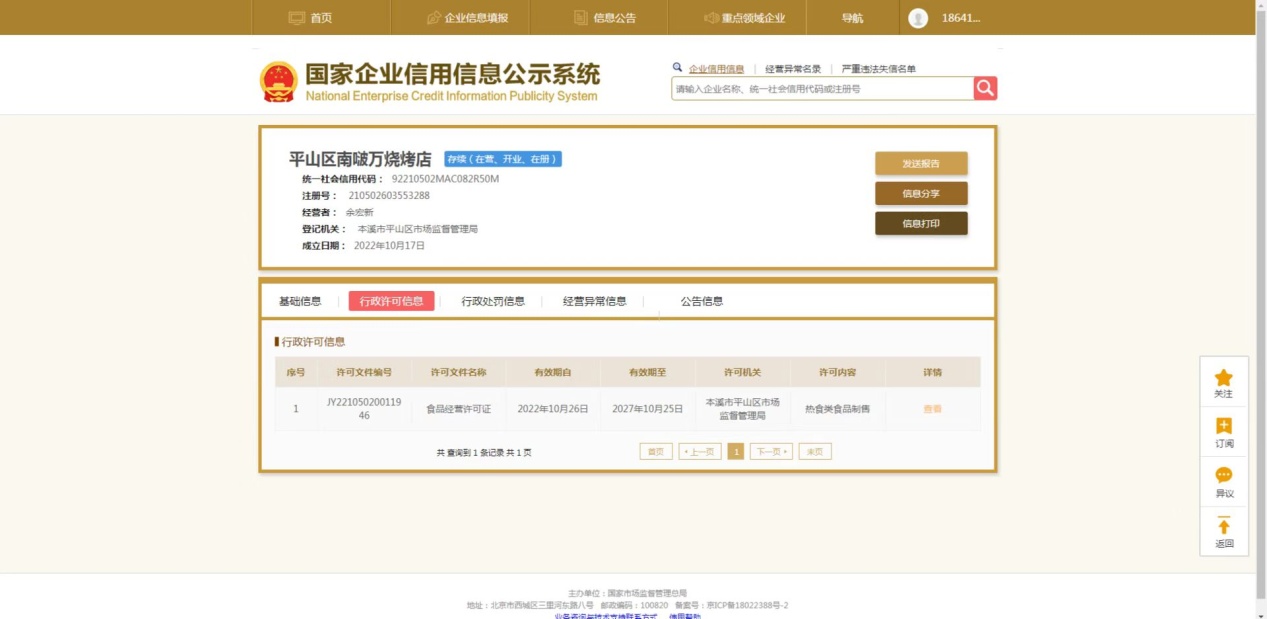Screen dimensions: 1267x619
Task: Click the 订阅 subscribe icon
Action: [x=1224, y=426]
